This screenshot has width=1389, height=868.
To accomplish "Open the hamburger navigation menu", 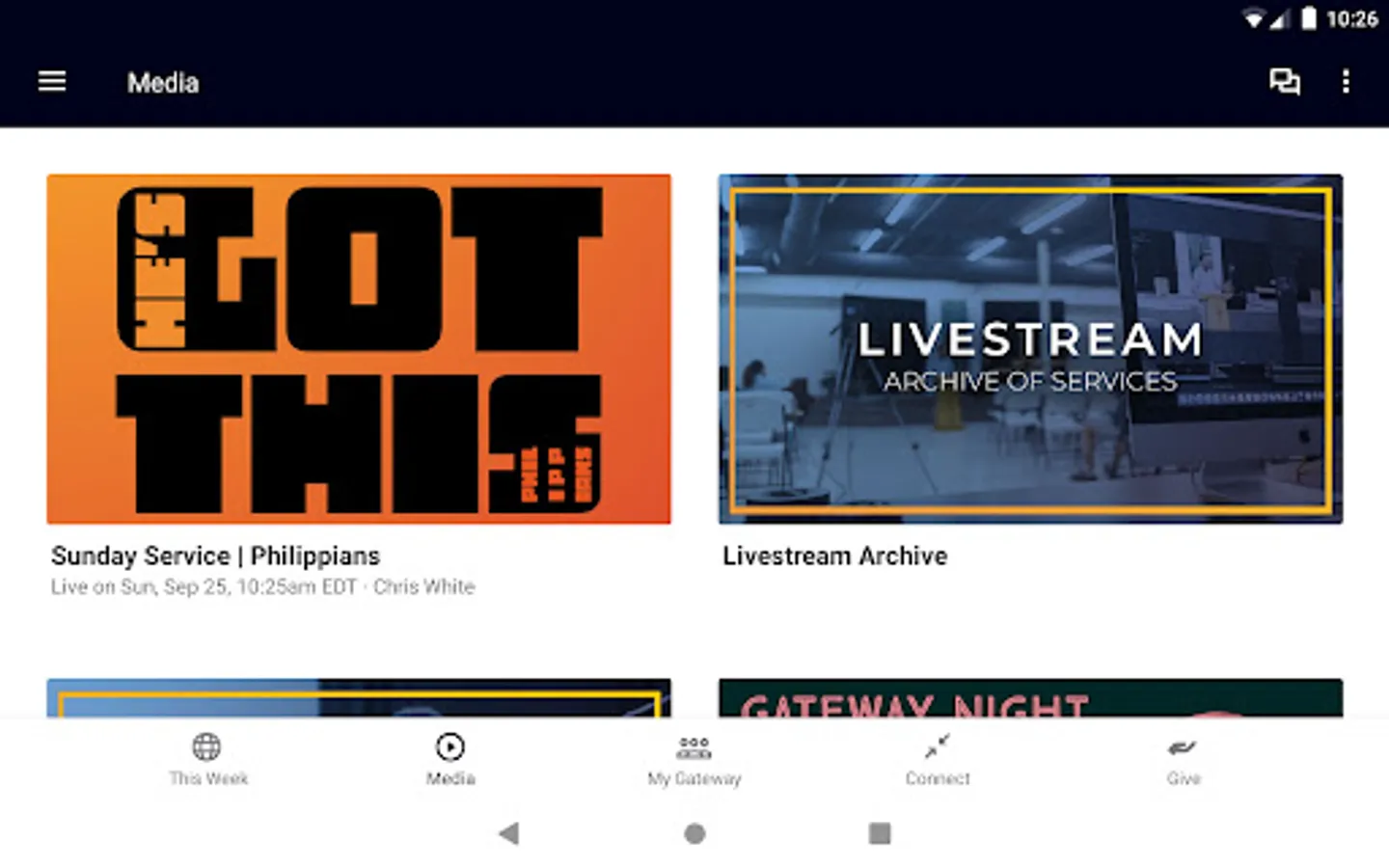I will (x=52, y=82).
